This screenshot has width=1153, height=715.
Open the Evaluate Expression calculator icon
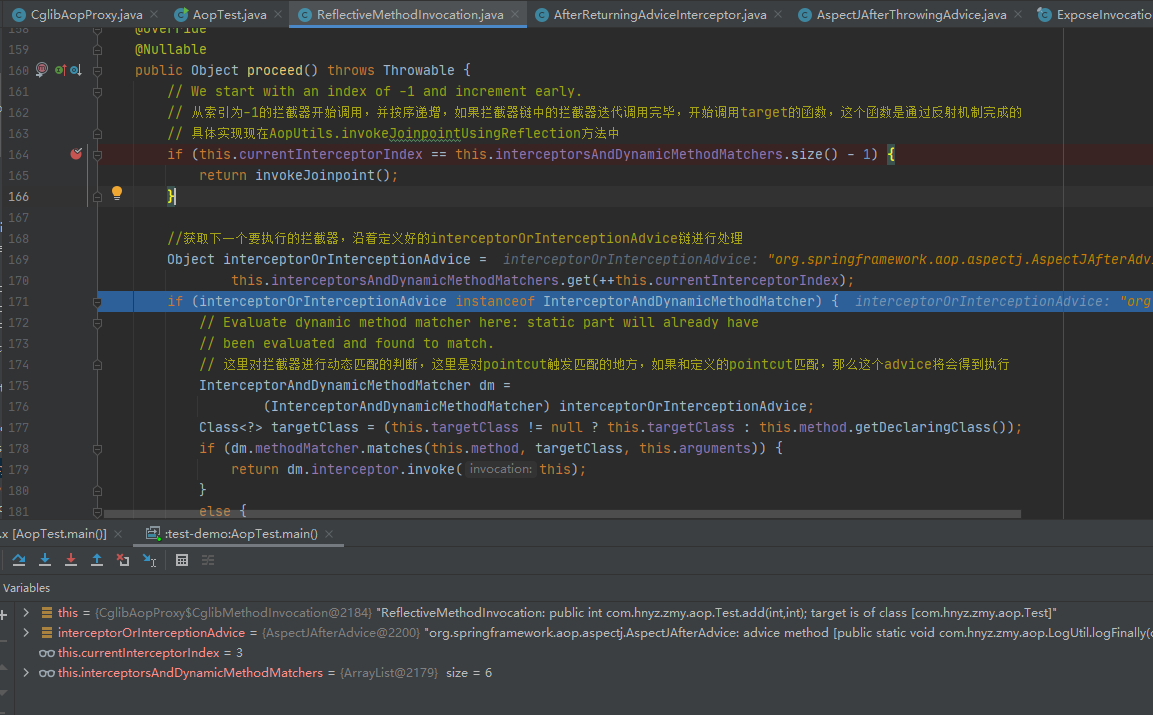182,561
